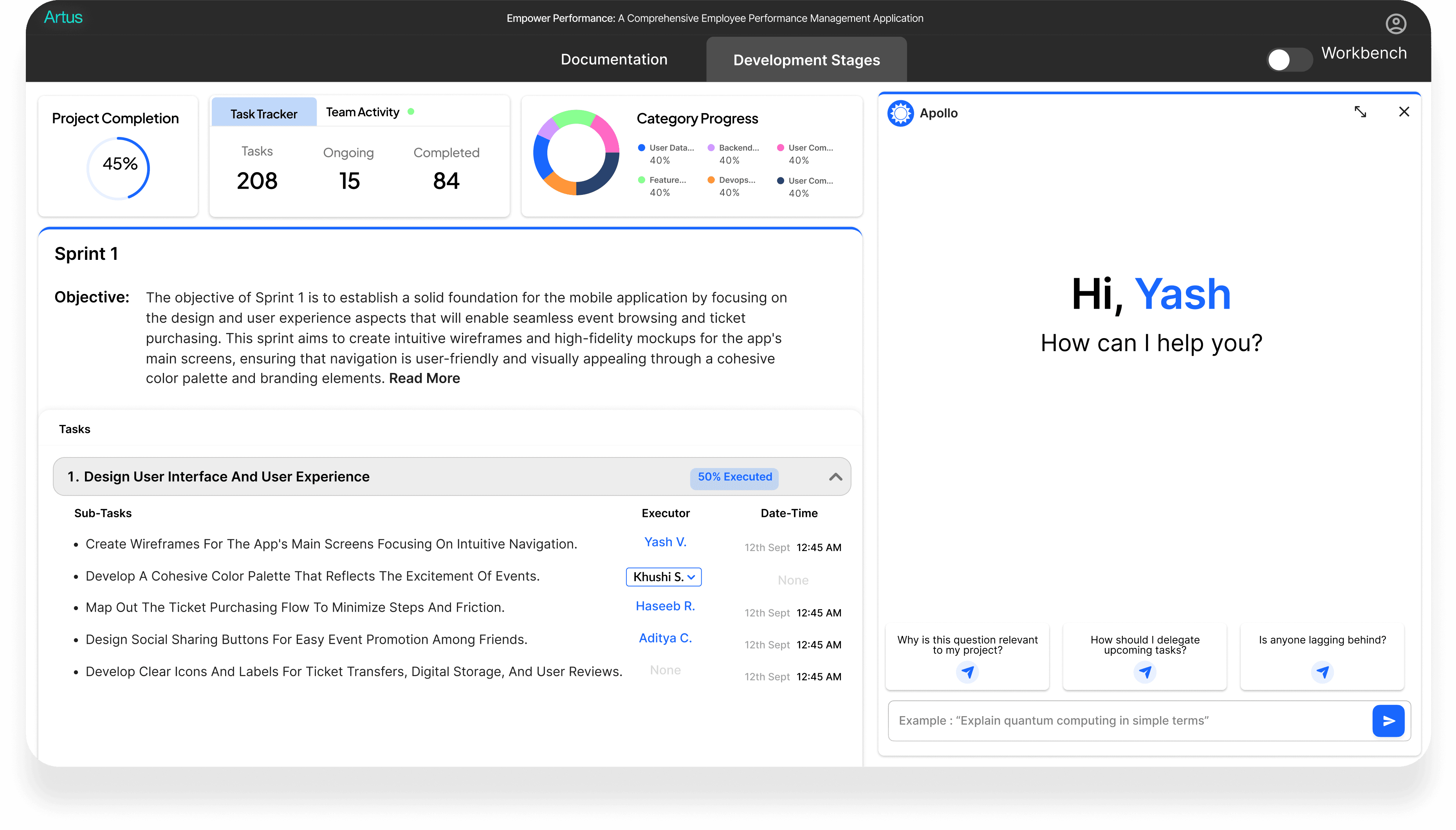This screenshot has width=1456, height=830.
Task: Click the Artus logo
Action: pos(63,18)
